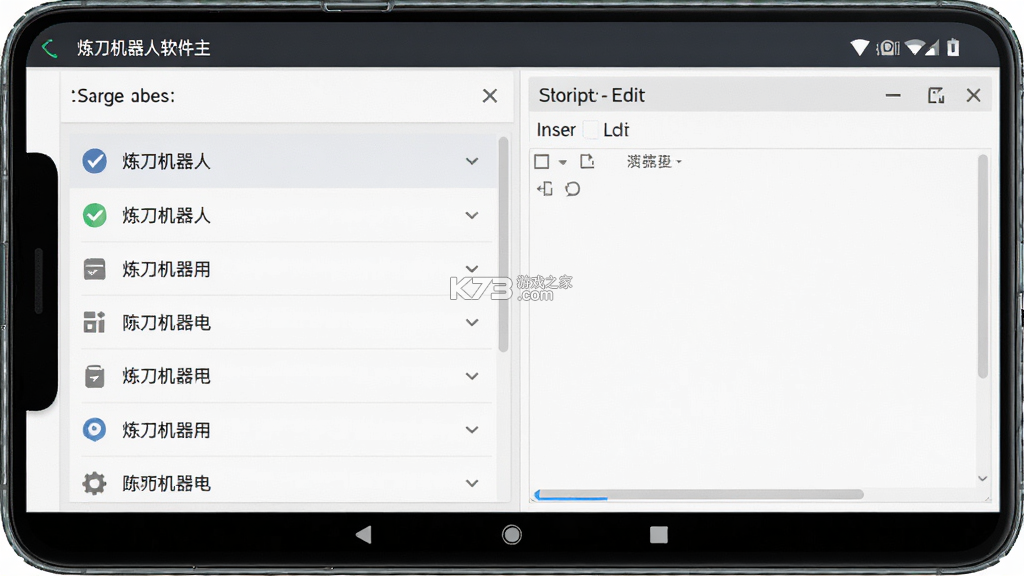Click the export page icon in editor toolbar
This screenshot has height=576, width=1024.
[587, 161]
